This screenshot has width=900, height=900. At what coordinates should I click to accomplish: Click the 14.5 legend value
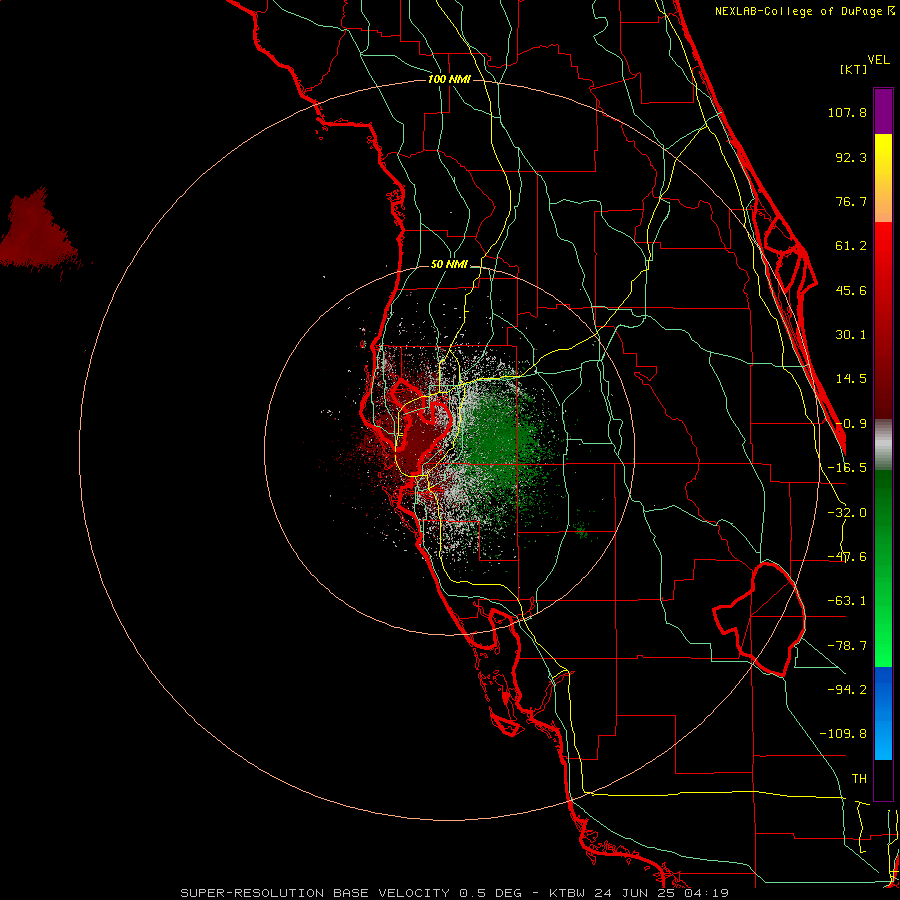pos(851,379)
